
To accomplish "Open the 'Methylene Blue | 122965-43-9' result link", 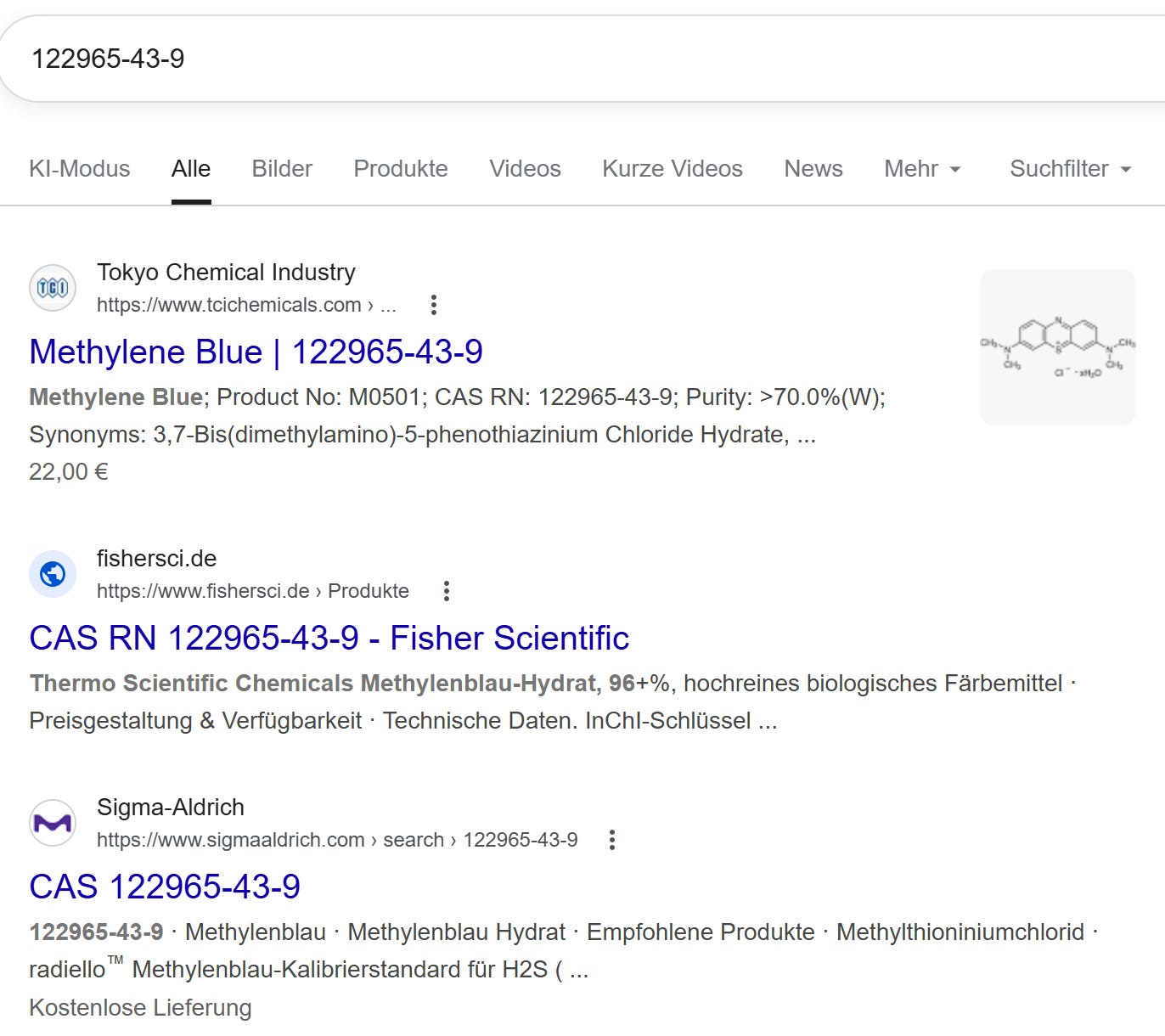I will tap(256, 352).
